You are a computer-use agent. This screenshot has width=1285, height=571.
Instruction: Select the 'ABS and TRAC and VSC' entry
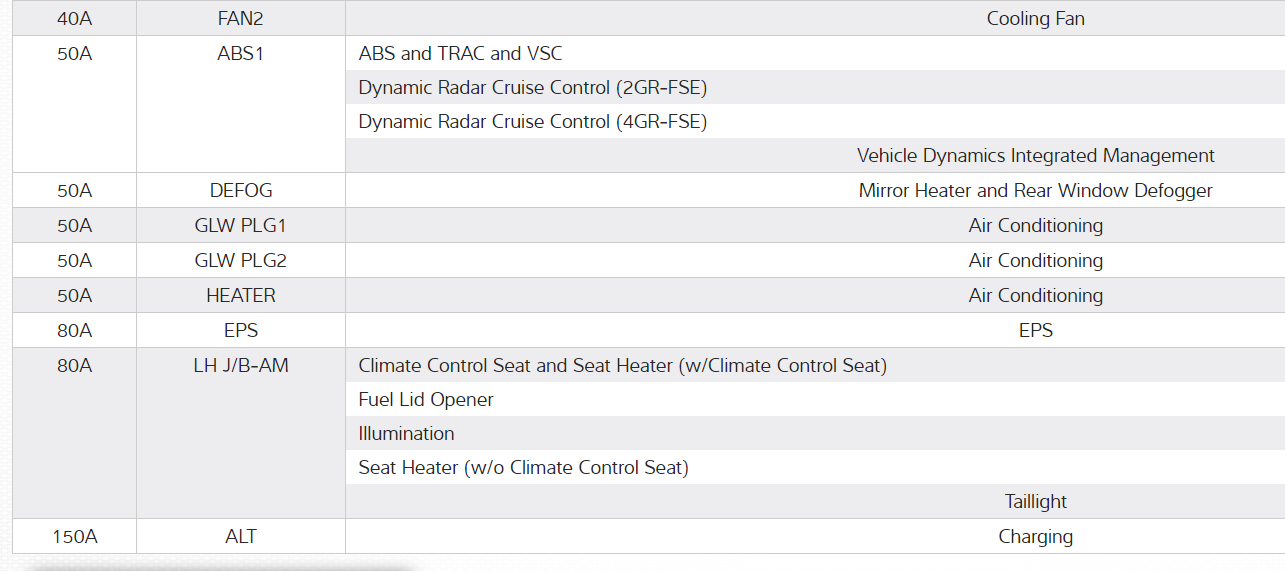460,53
